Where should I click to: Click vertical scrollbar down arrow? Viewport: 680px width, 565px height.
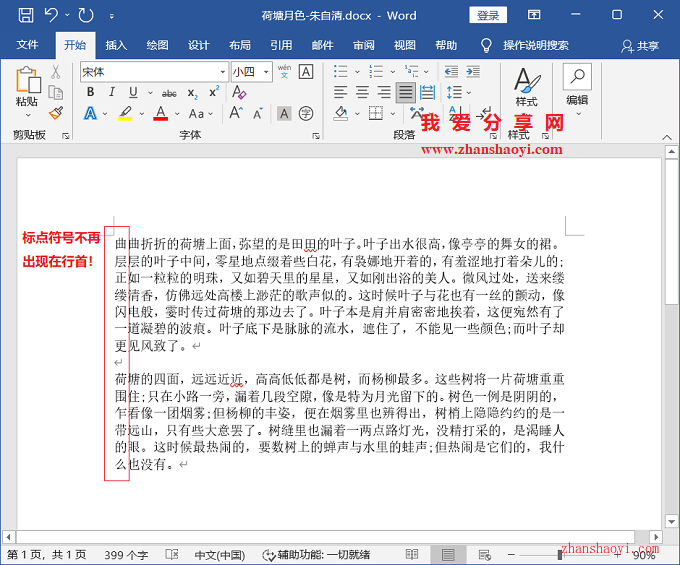(671, 522)
